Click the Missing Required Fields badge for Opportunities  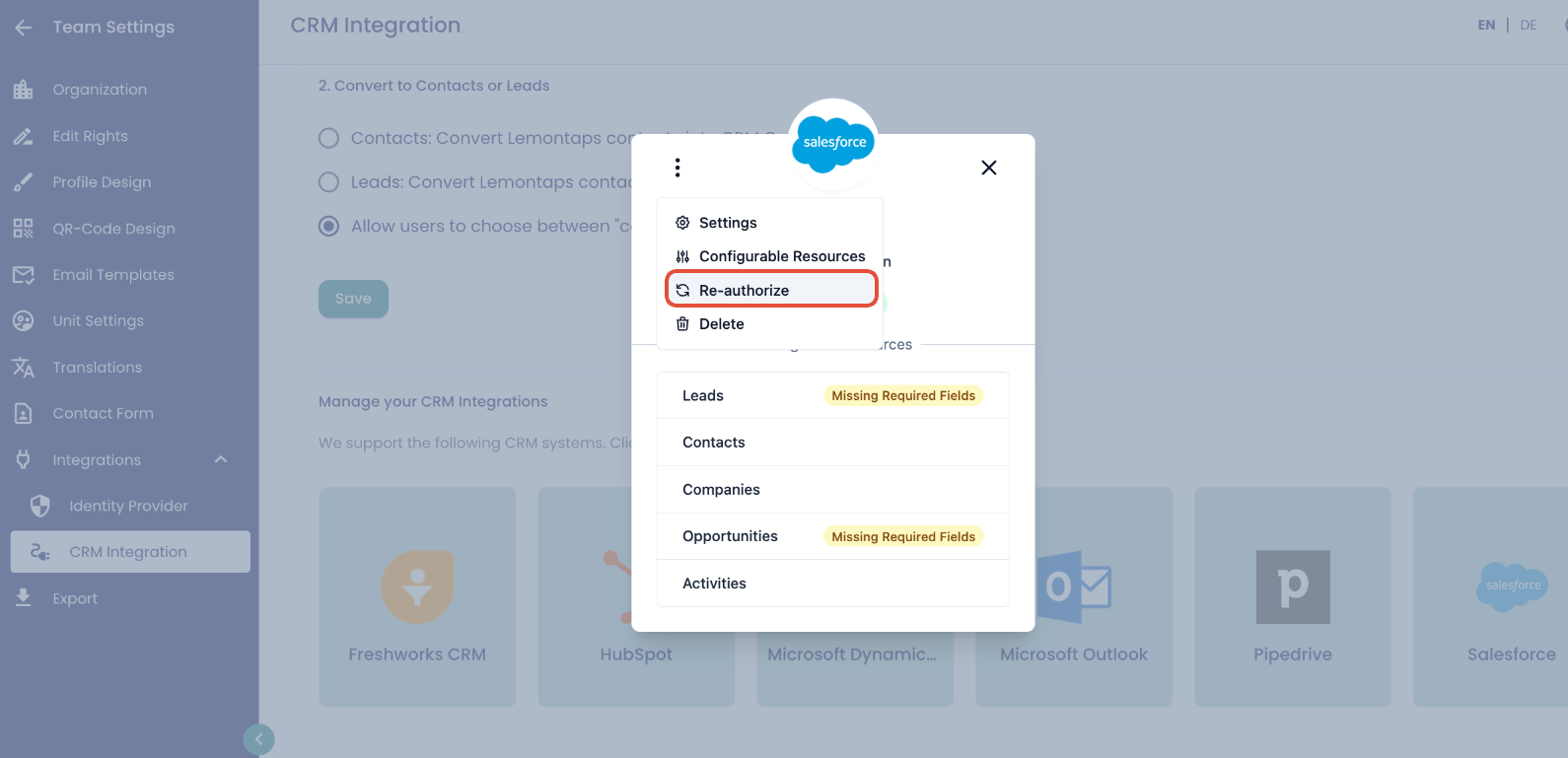coord(903,537)
